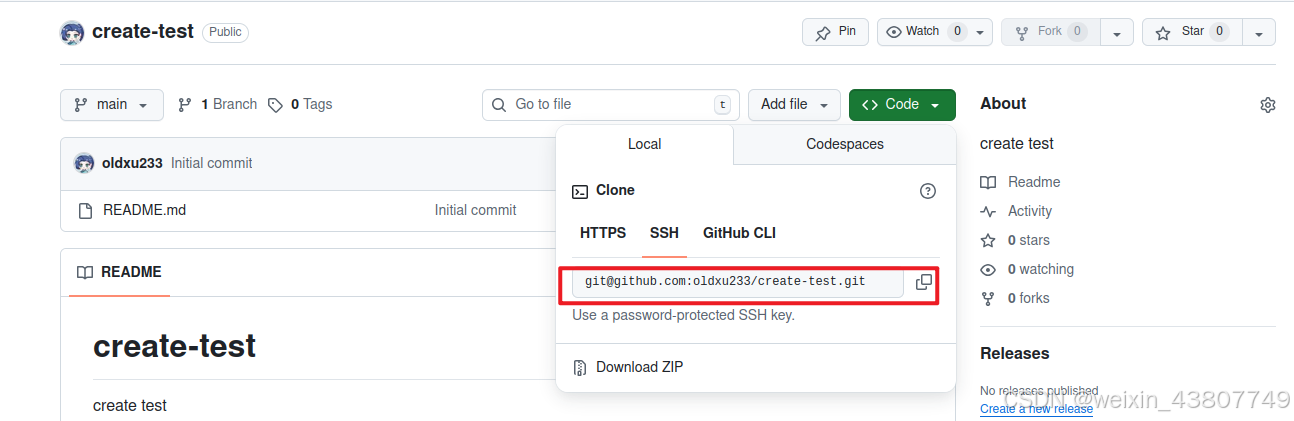
Task: Switch to the Codespaces tab
Action: pos(845,144)
